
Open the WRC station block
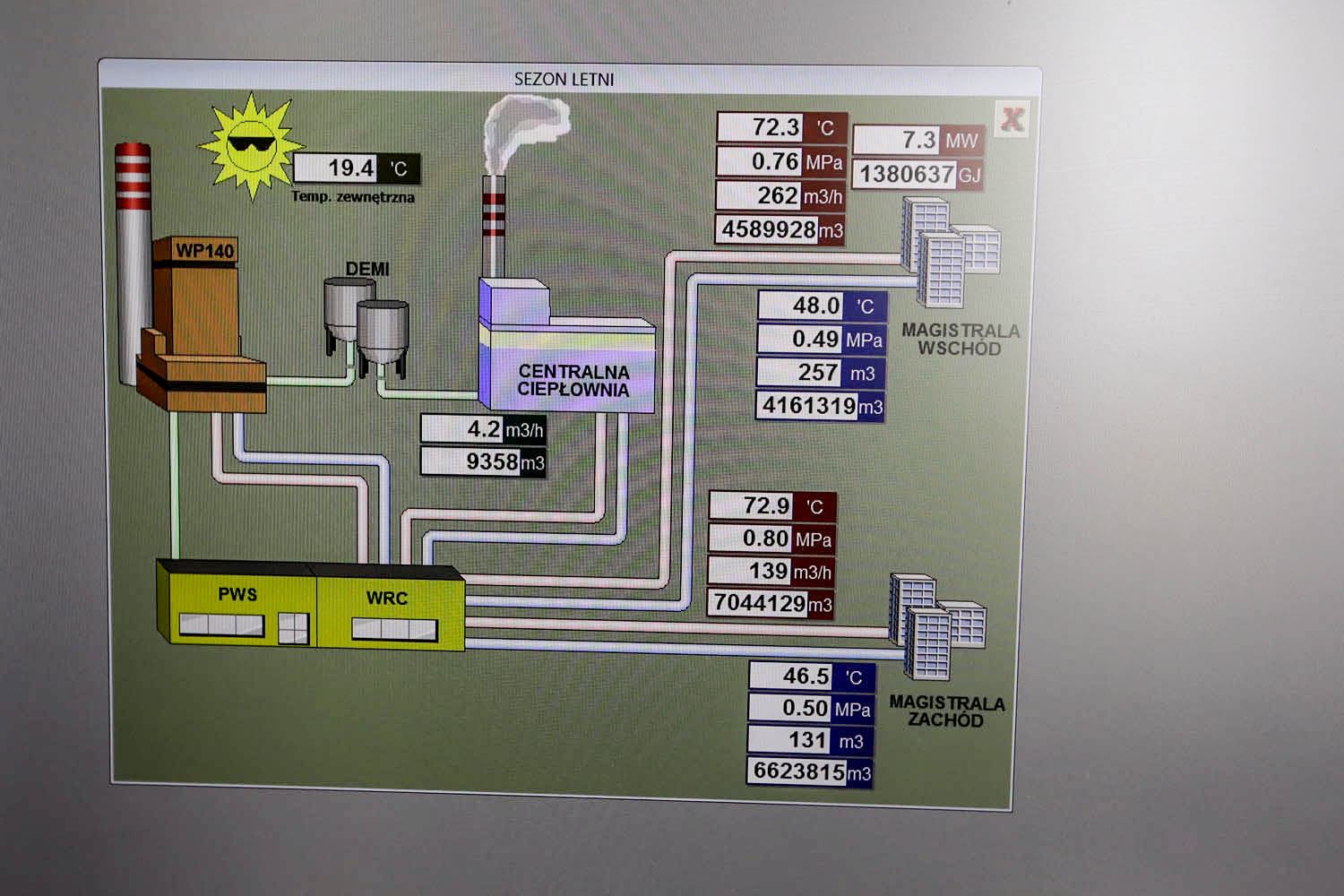pyautogui.click(x=391, y=607)
